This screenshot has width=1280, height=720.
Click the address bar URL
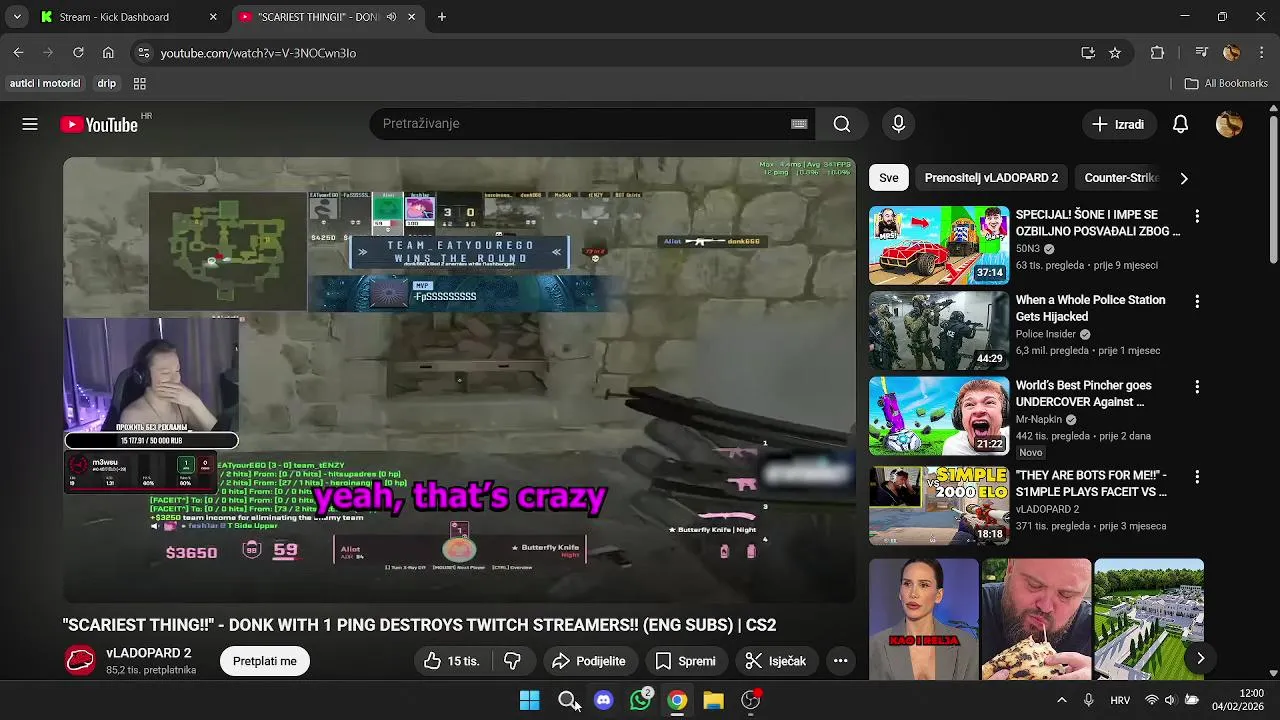coord(258,53)
